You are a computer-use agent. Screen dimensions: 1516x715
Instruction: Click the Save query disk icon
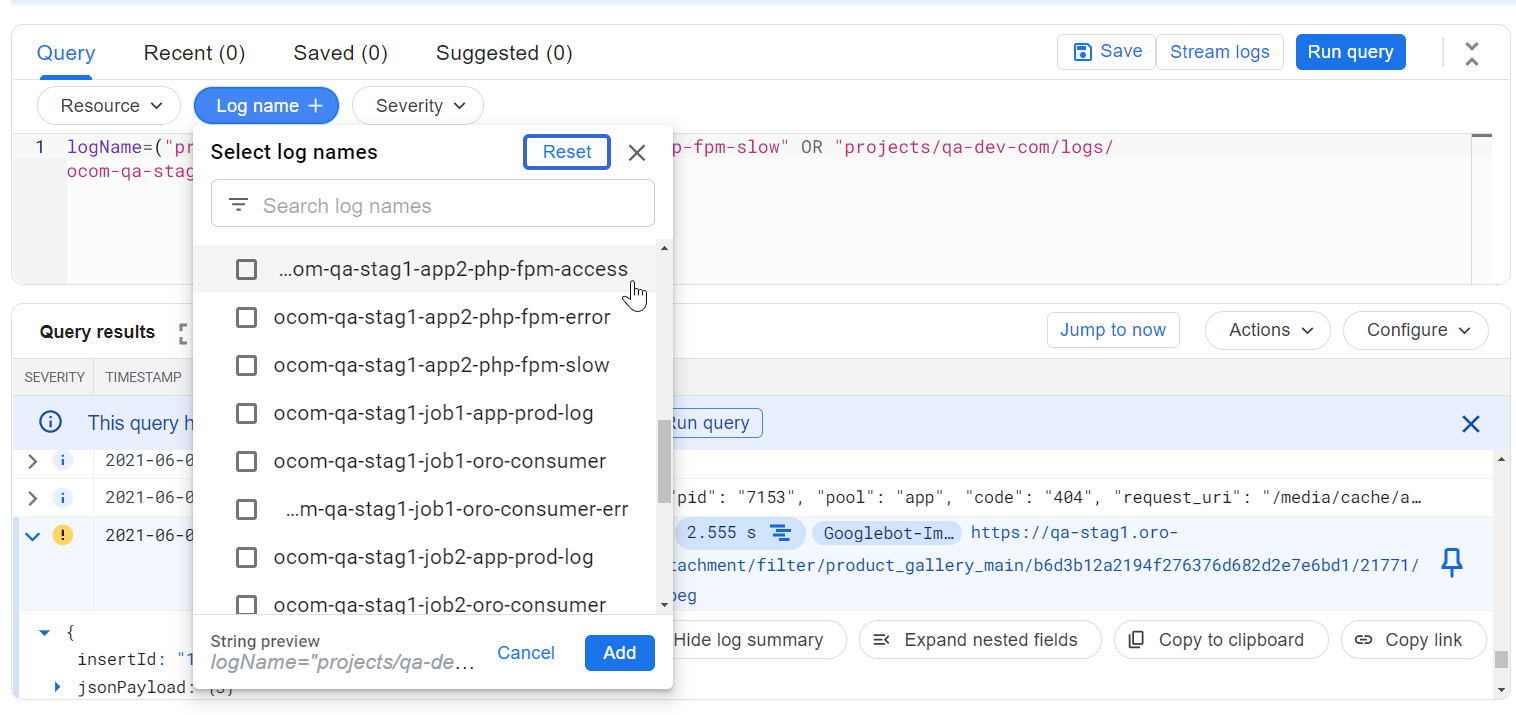click(1082, 52)
